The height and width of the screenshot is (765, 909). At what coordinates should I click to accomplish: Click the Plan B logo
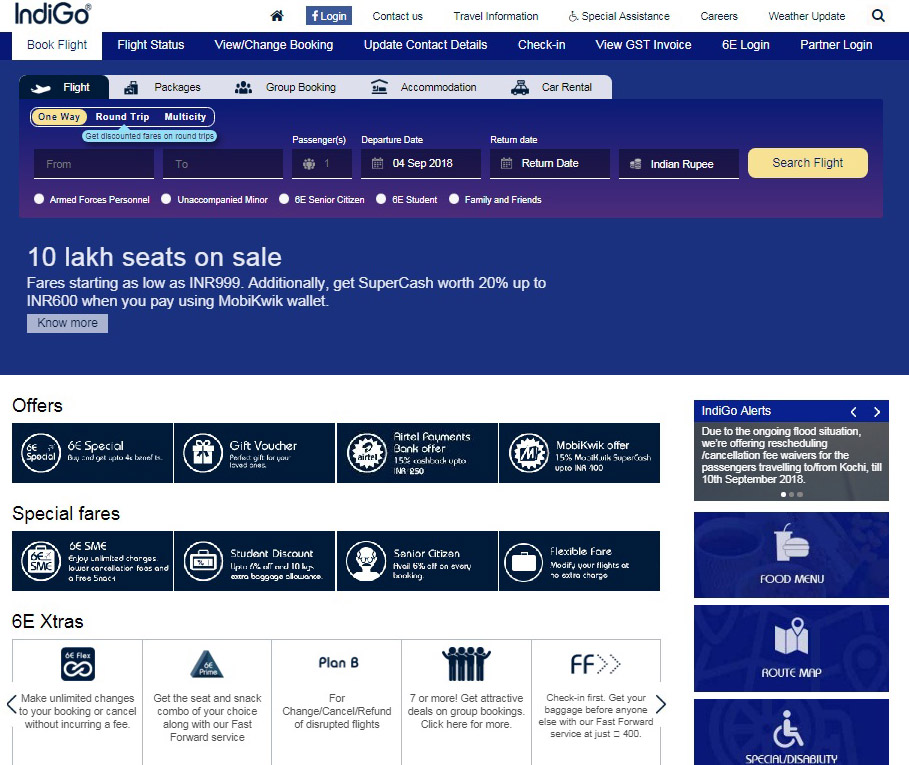(x=339, y=662)
